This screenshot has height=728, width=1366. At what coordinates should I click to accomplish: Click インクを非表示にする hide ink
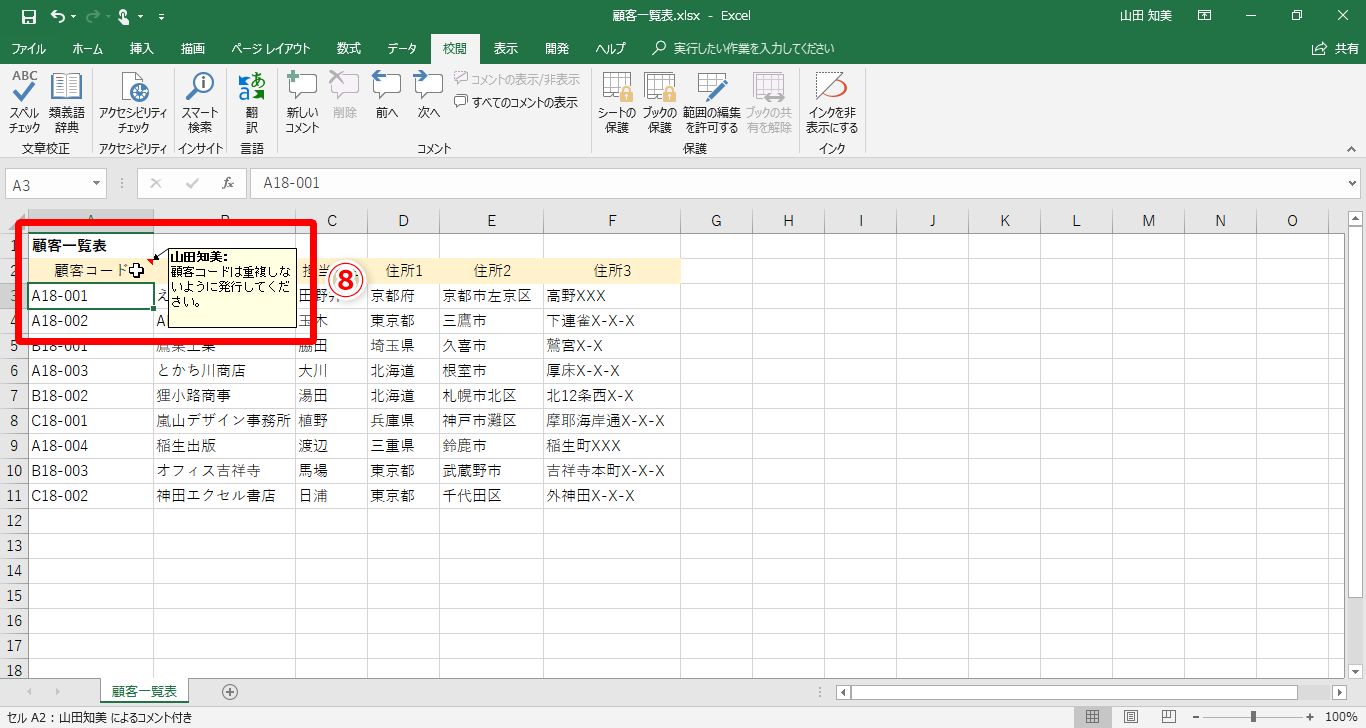[x=832, y=102]
